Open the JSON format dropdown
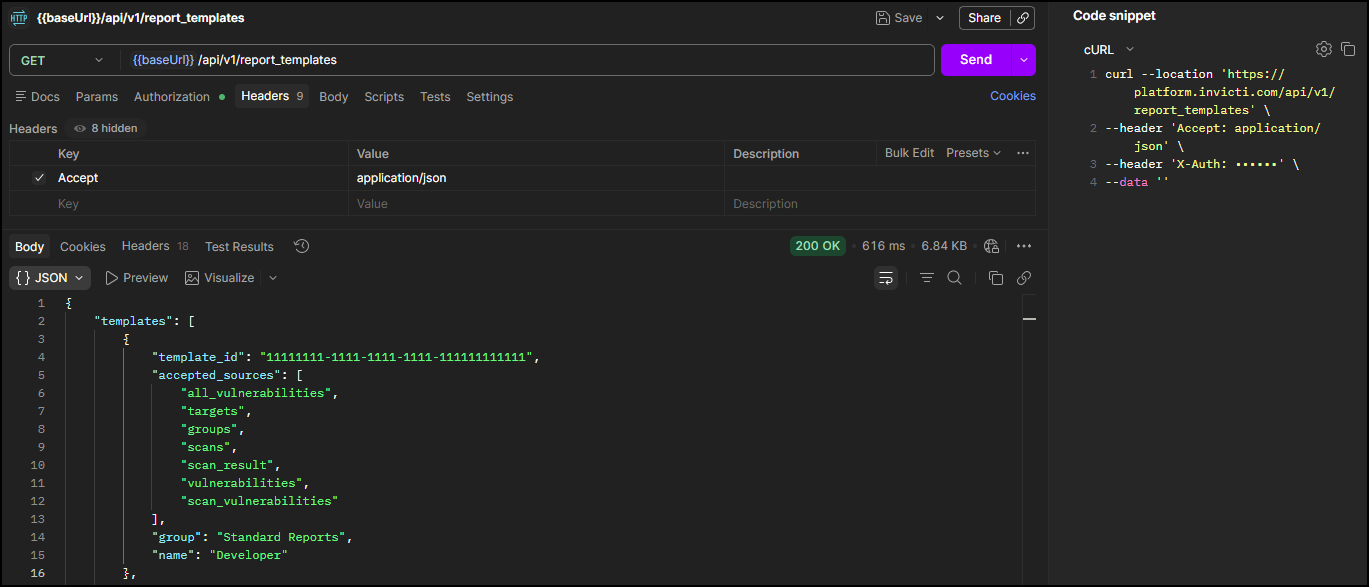 pos(50,278)
